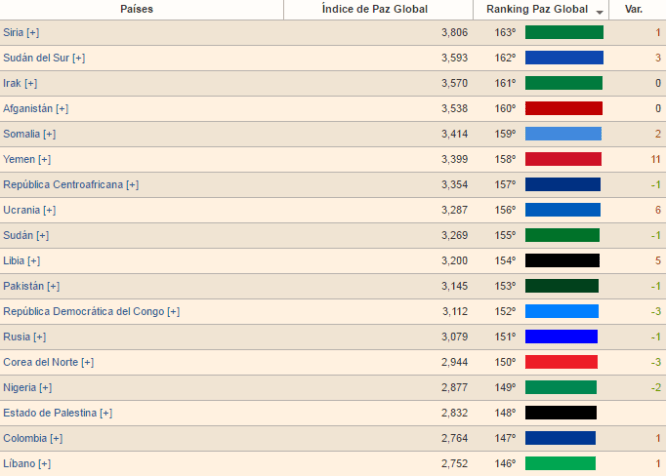Expand the [+] next to Líbano
Screen dimensions: 666x476
click(45, 464)
